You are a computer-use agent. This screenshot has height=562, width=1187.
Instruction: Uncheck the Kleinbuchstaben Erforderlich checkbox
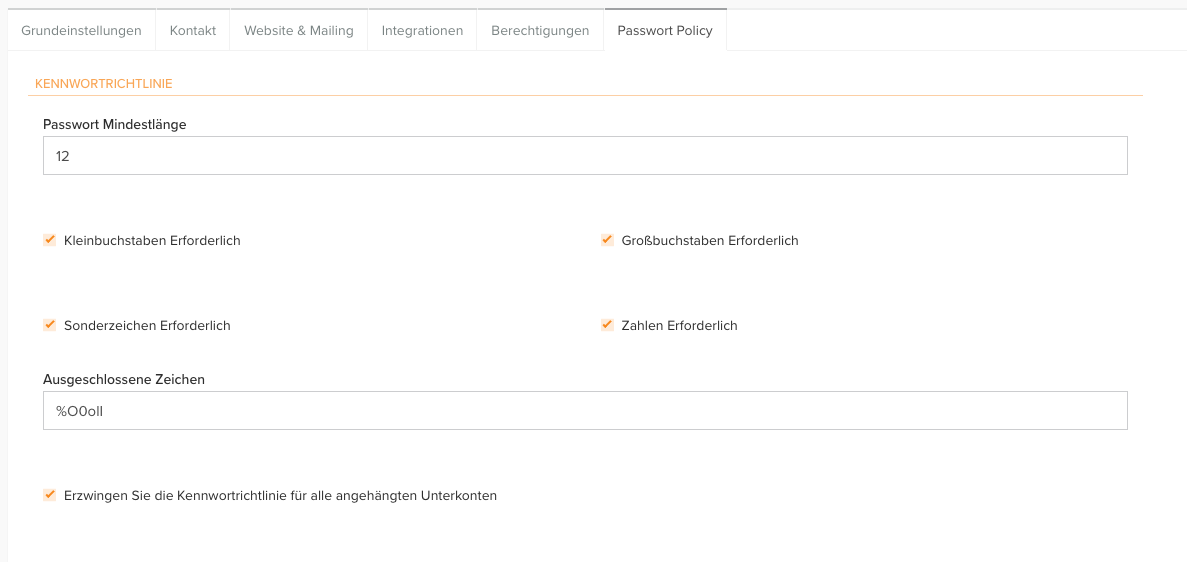click(x=50, y=240)
